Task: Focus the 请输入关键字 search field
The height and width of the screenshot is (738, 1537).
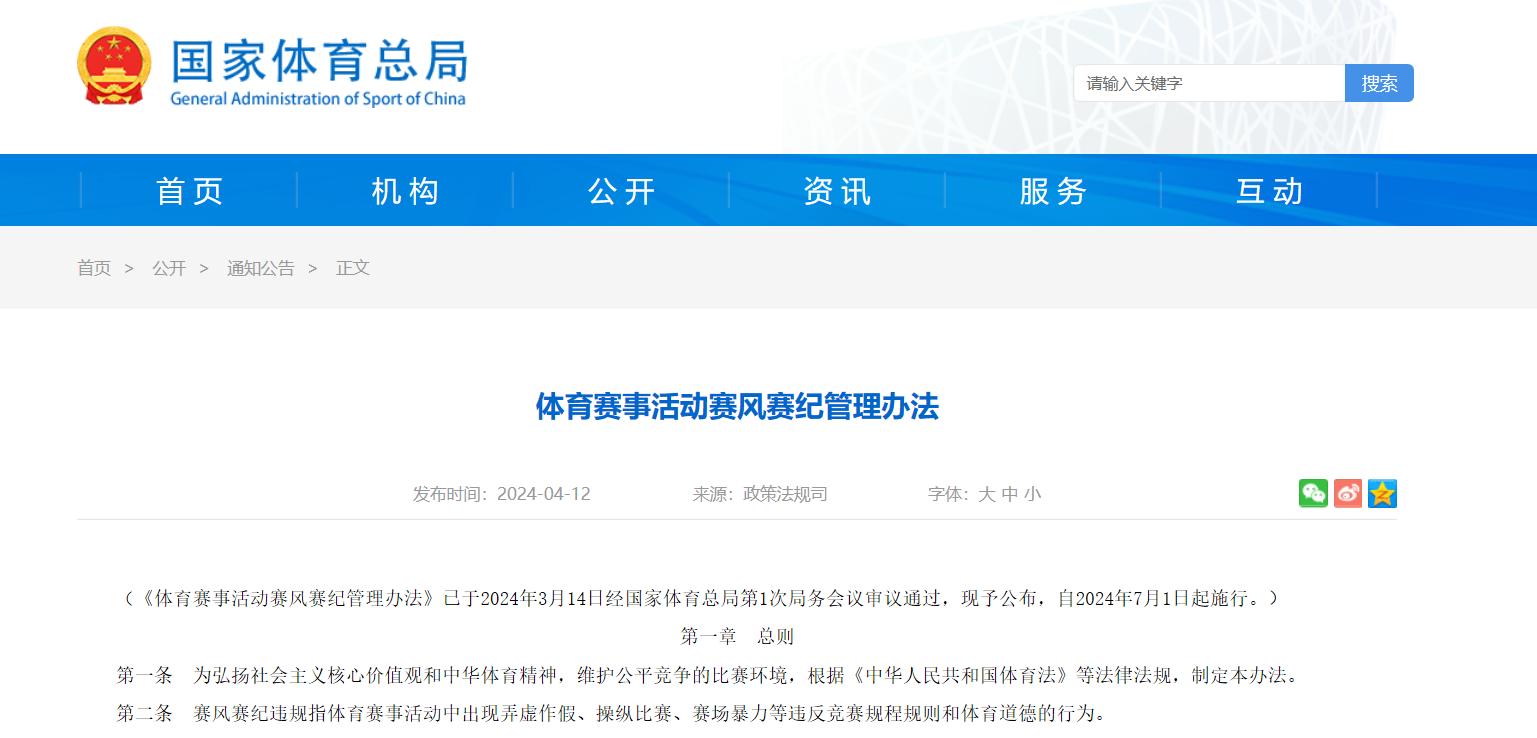Action: point(1208,83)
